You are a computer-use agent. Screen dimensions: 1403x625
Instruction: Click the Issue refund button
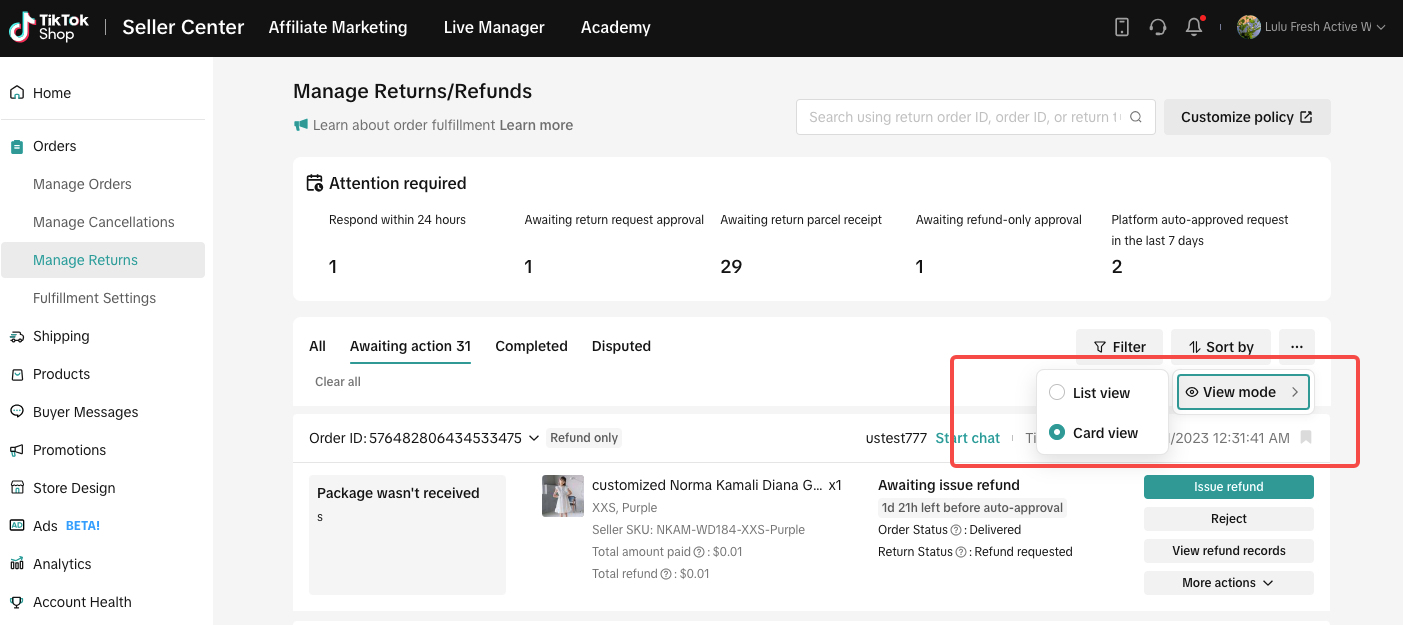pos(1228,487)
